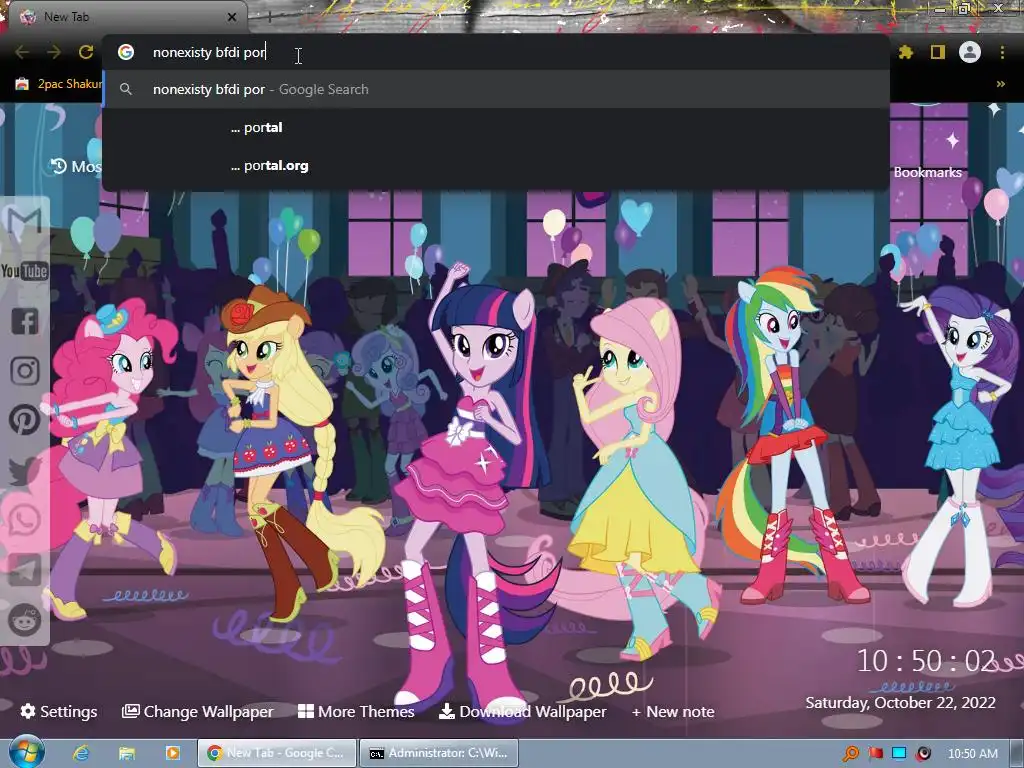1024x768 pixels.
Task: Click Change Wallpaper
Action: (x=197, y=711)
